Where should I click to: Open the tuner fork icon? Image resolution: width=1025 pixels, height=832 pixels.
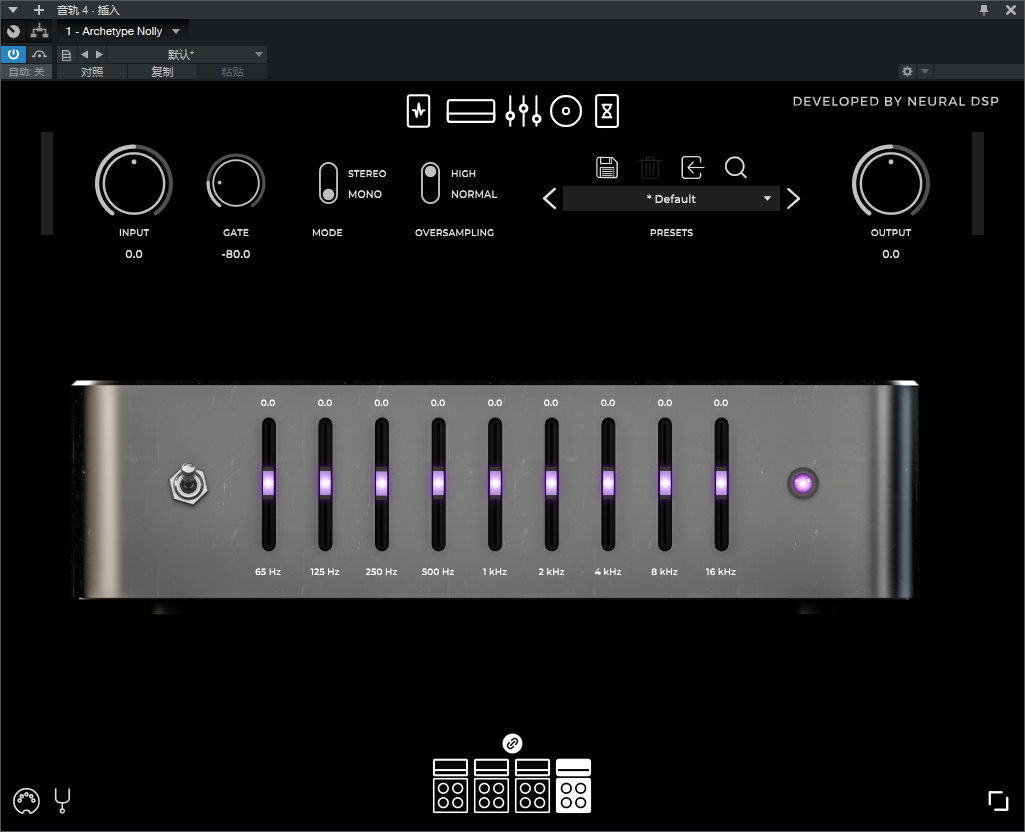(63, 801)
